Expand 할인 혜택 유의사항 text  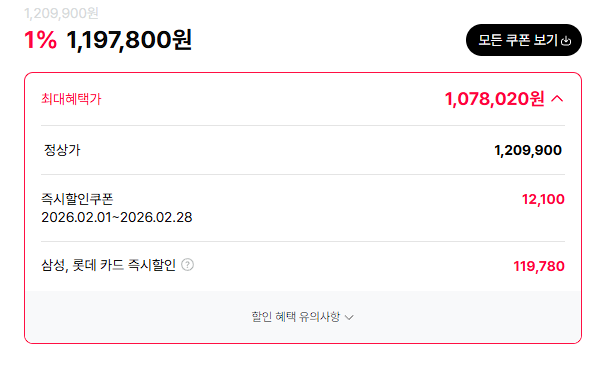pos(296,317)
